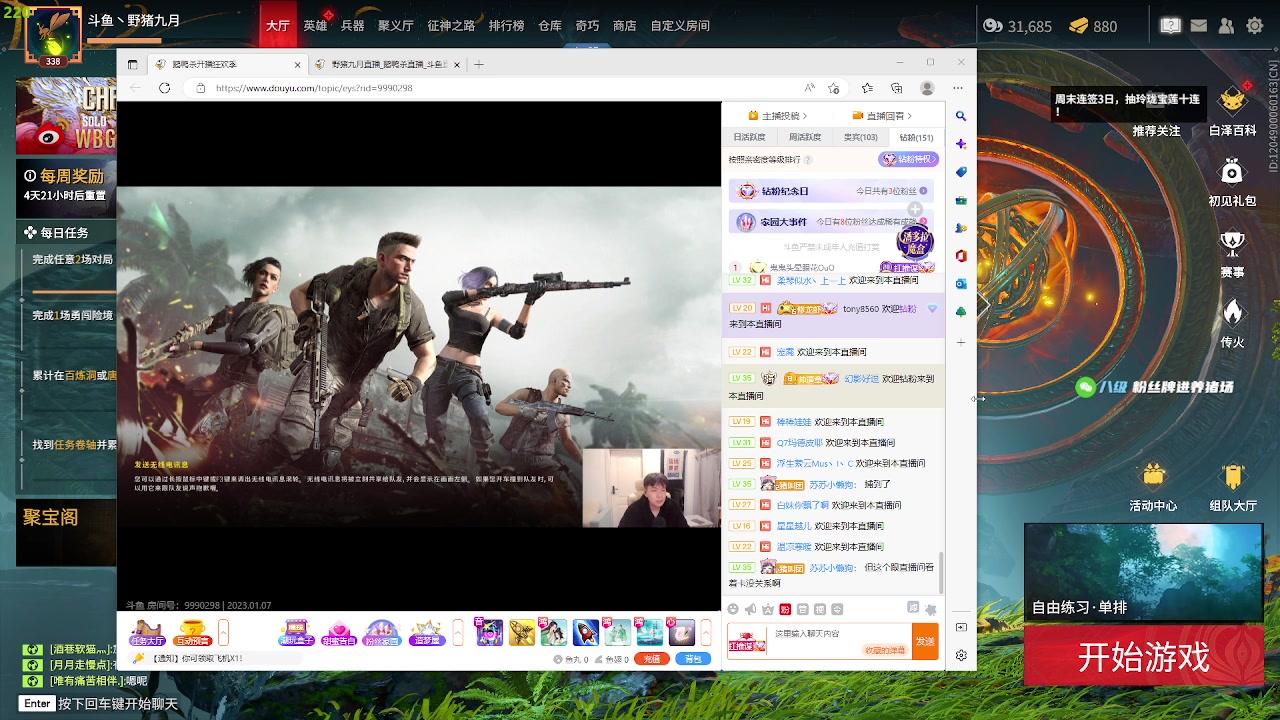Open the read aloud icon in address bar
This screenshot has height=720, width=1280.
click(x=809, y=88)
